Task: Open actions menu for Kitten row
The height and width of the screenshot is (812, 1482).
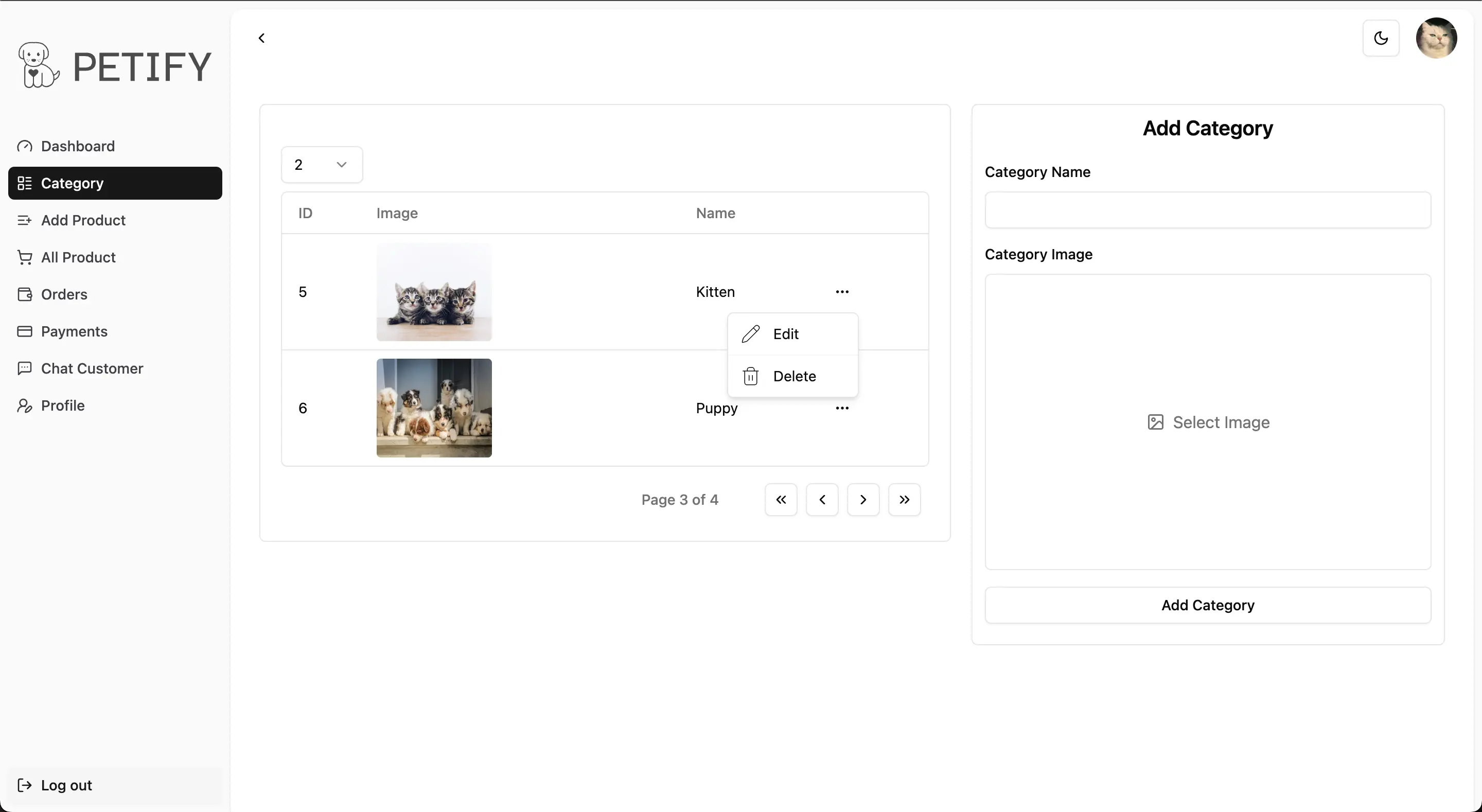Action: (x=842, y=292)
